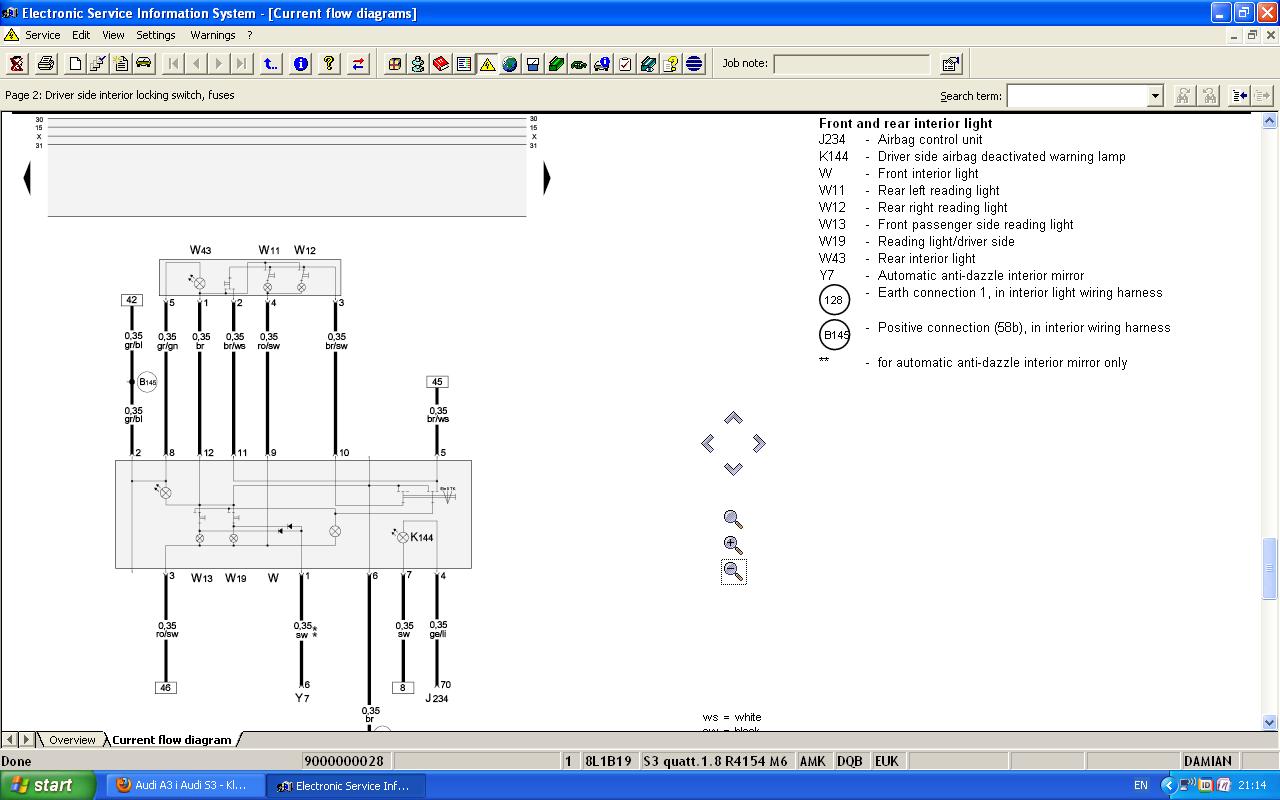Viewport: 1280px width, 800px height.
Task: Go to previous page arrow button
Action: 196,64
